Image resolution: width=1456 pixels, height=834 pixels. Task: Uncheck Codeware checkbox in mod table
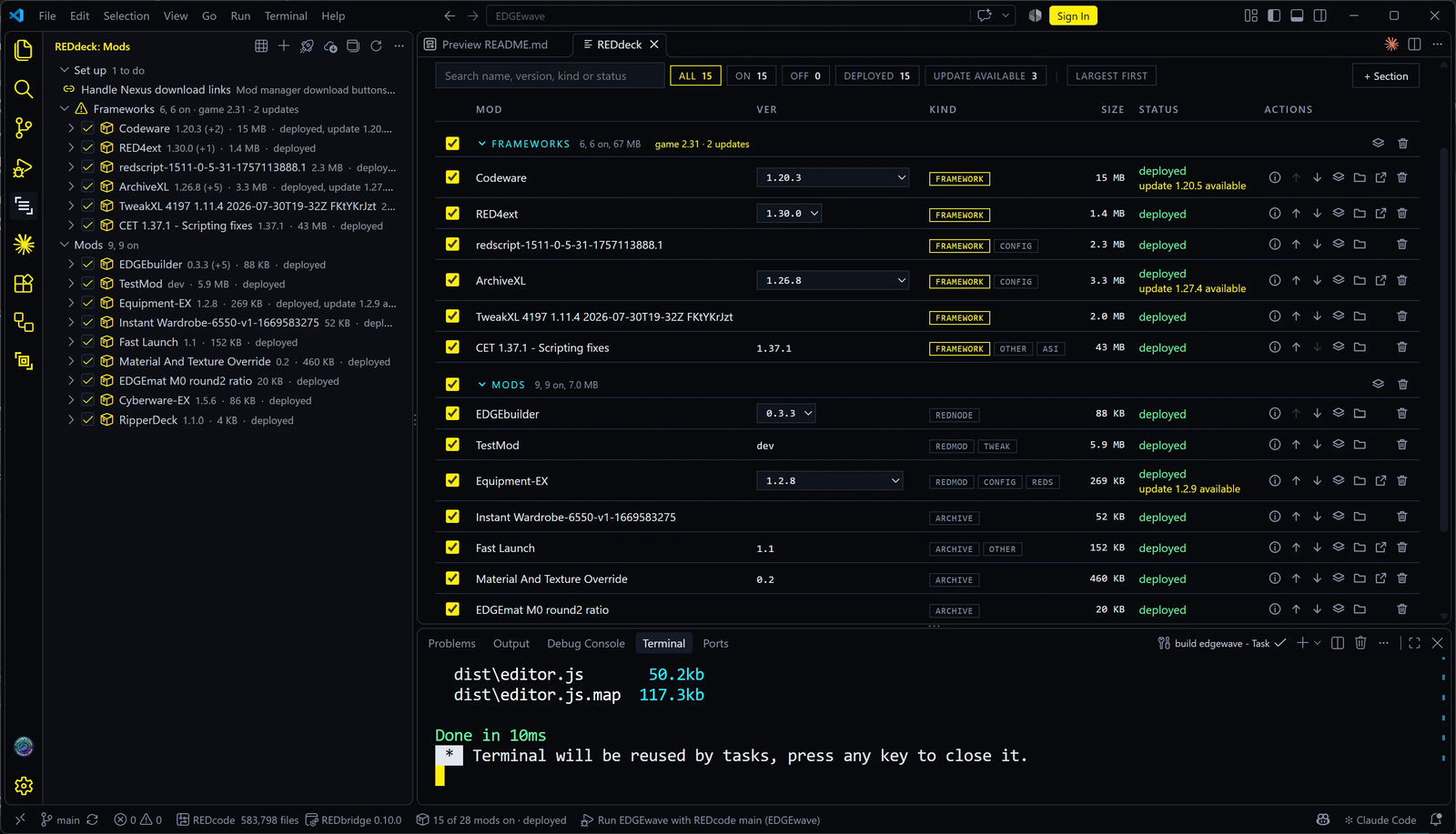(x=452, y=177)
